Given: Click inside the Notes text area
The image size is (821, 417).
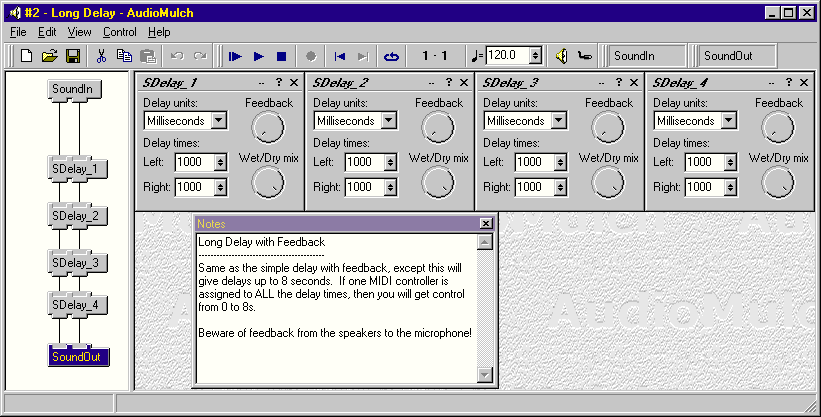Looking at the screenshot, I should pos(336,308).
